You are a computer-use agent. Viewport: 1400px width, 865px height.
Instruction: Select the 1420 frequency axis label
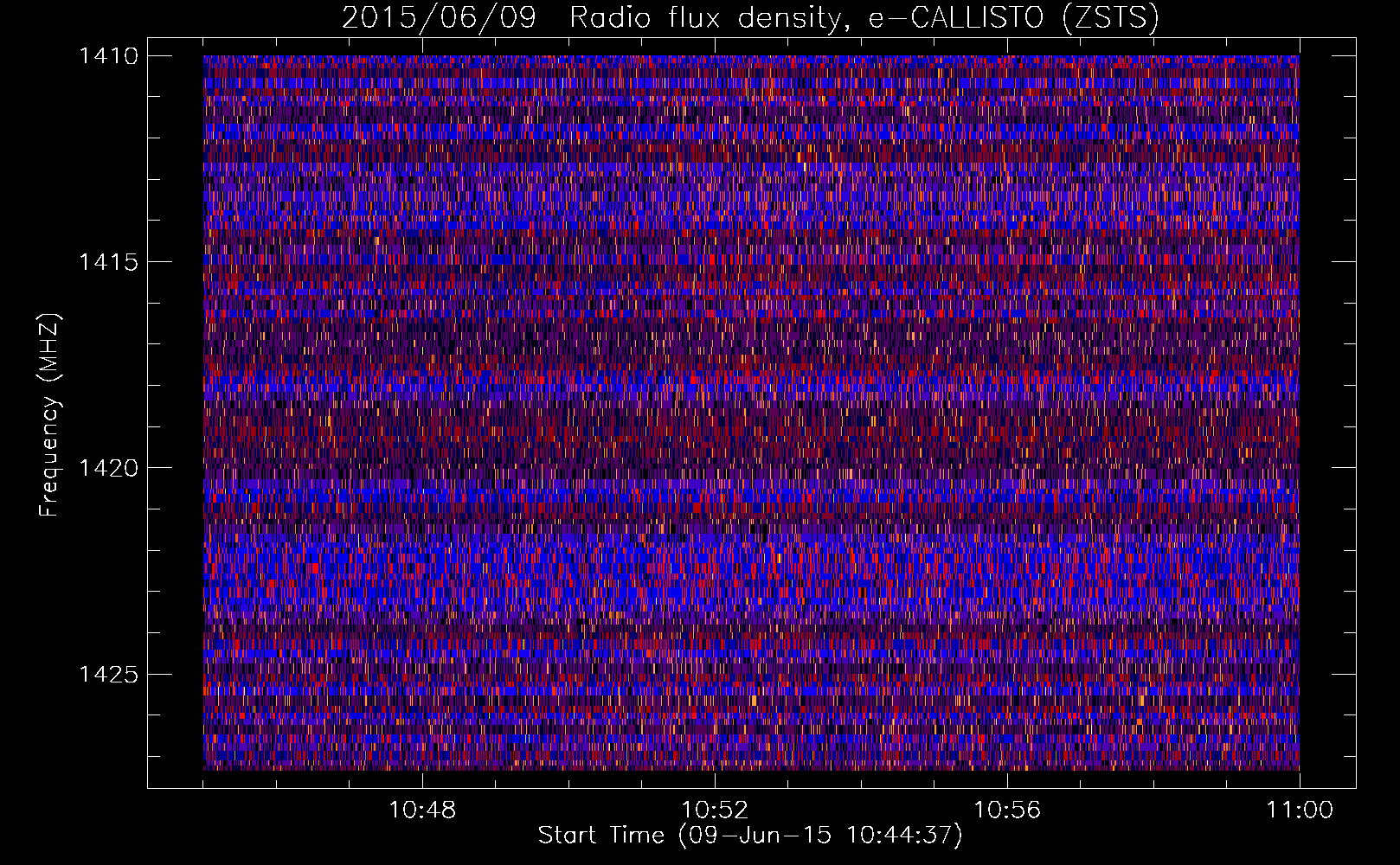click(108, 468)
